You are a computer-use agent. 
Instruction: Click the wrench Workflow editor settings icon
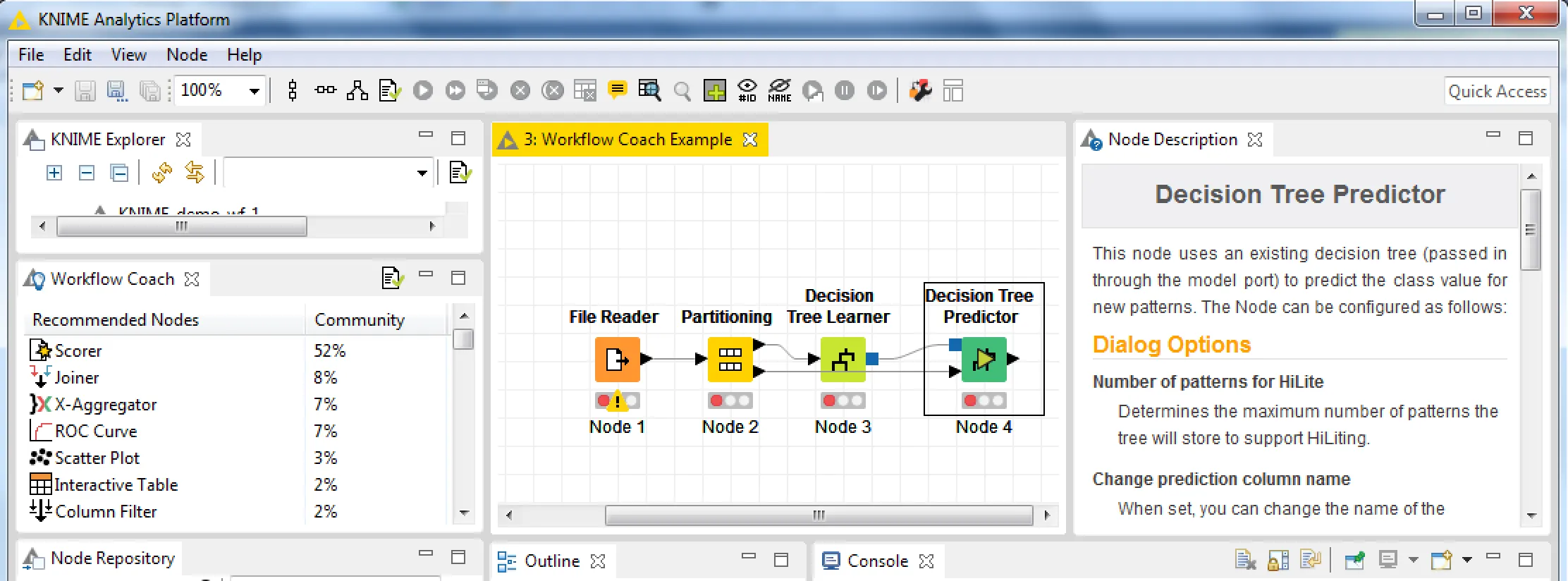920,90
